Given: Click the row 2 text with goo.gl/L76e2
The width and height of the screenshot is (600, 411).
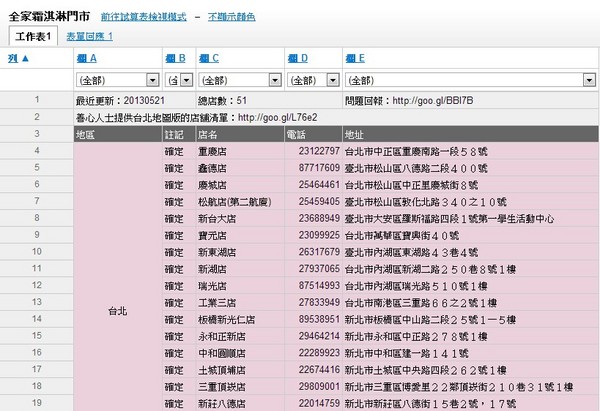Looking at the screenshot, I should [x=196, y=117].
